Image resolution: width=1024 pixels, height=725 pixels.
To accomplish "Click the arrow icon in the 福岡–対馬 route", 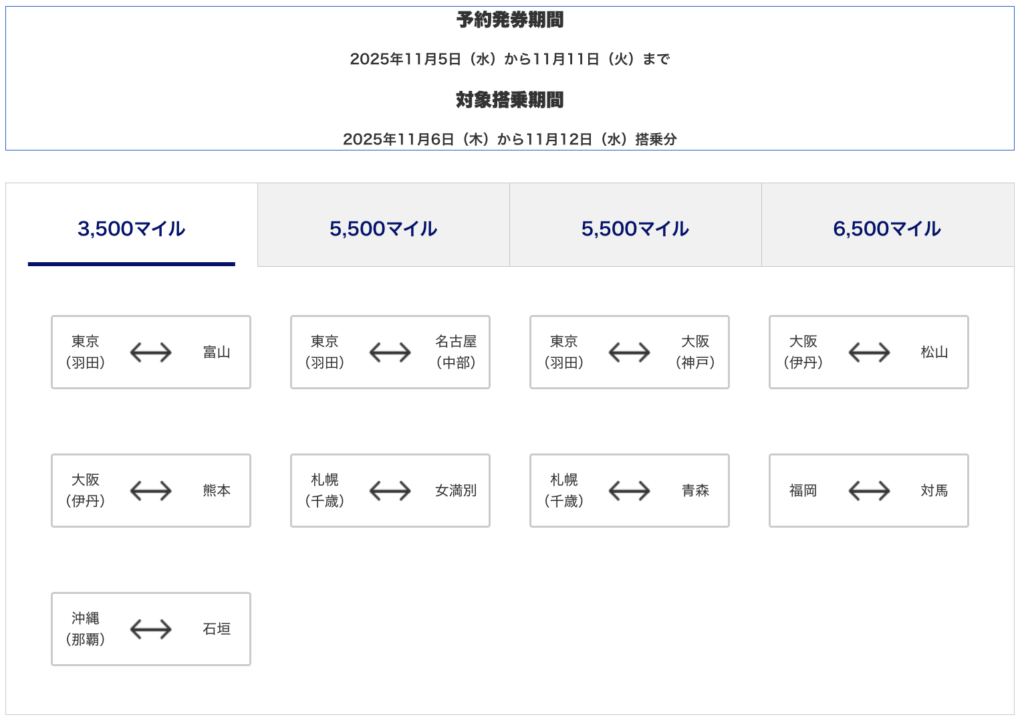I will 868,491.
